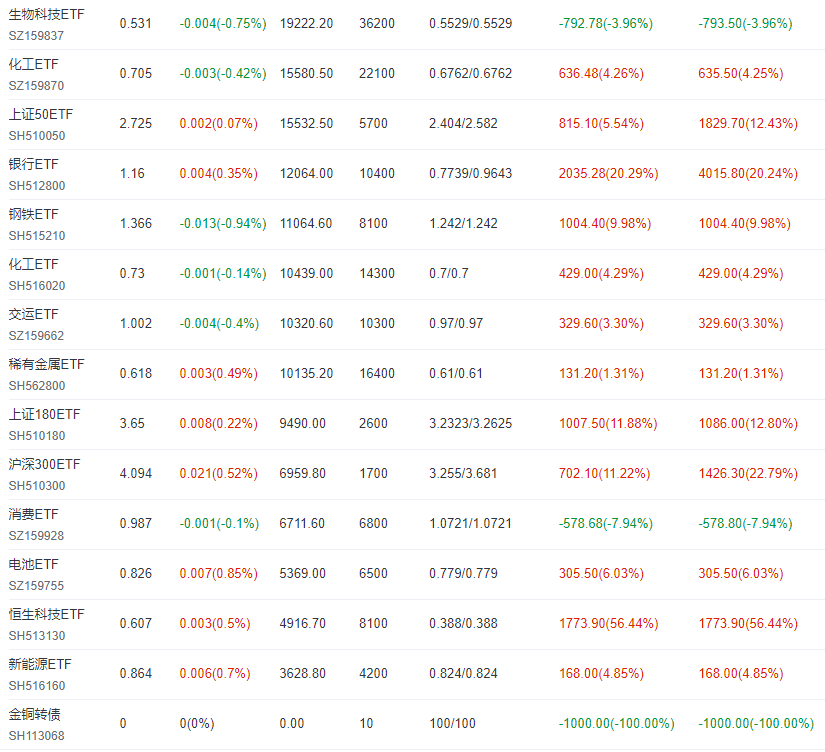
Task: Select cost 100/100 of 金铜转债
Action: 452,724
